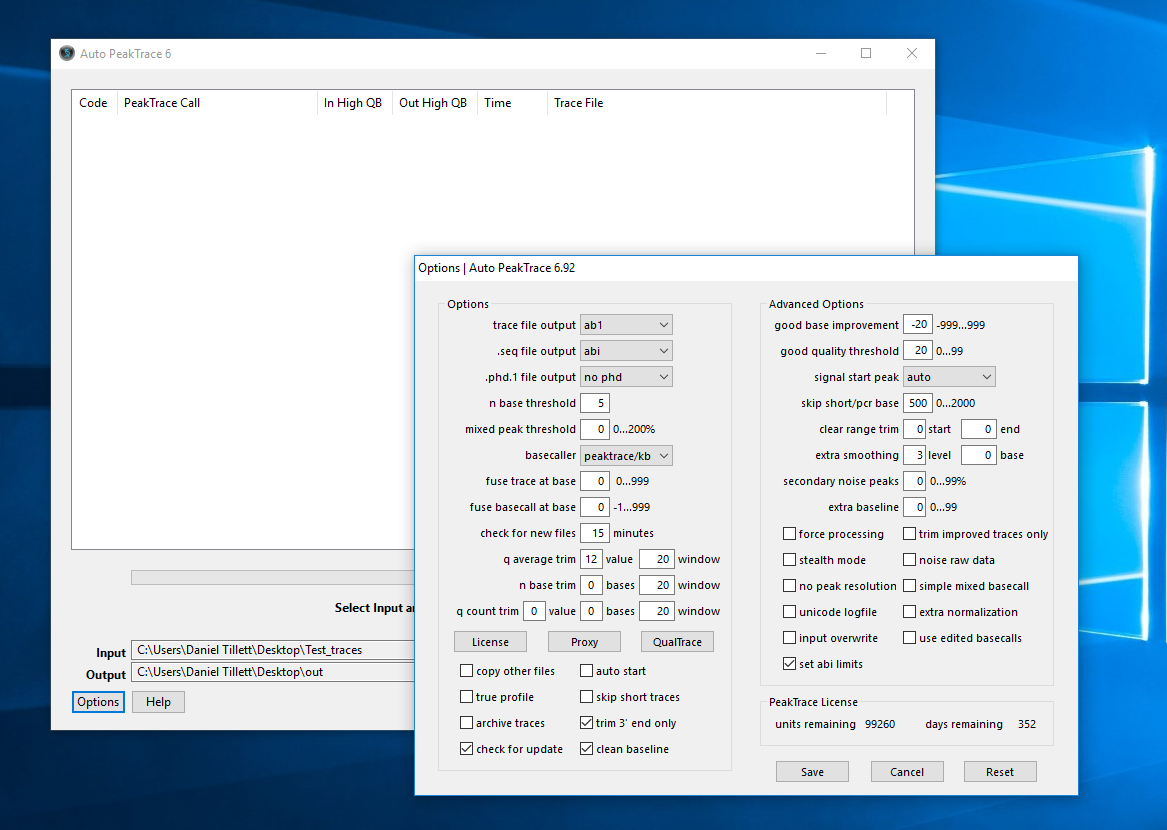Click the Options button in main window

98,702
